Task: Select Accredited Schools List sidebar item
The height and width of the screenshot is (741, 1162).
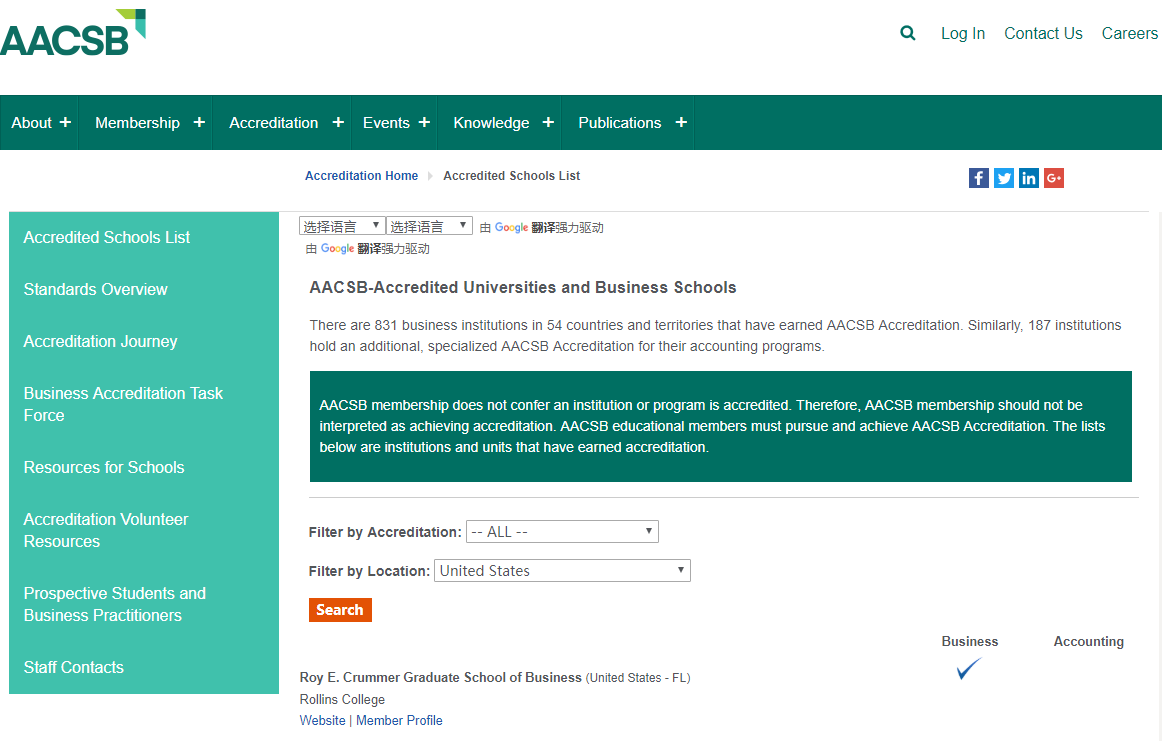Action: coord(107,237)
